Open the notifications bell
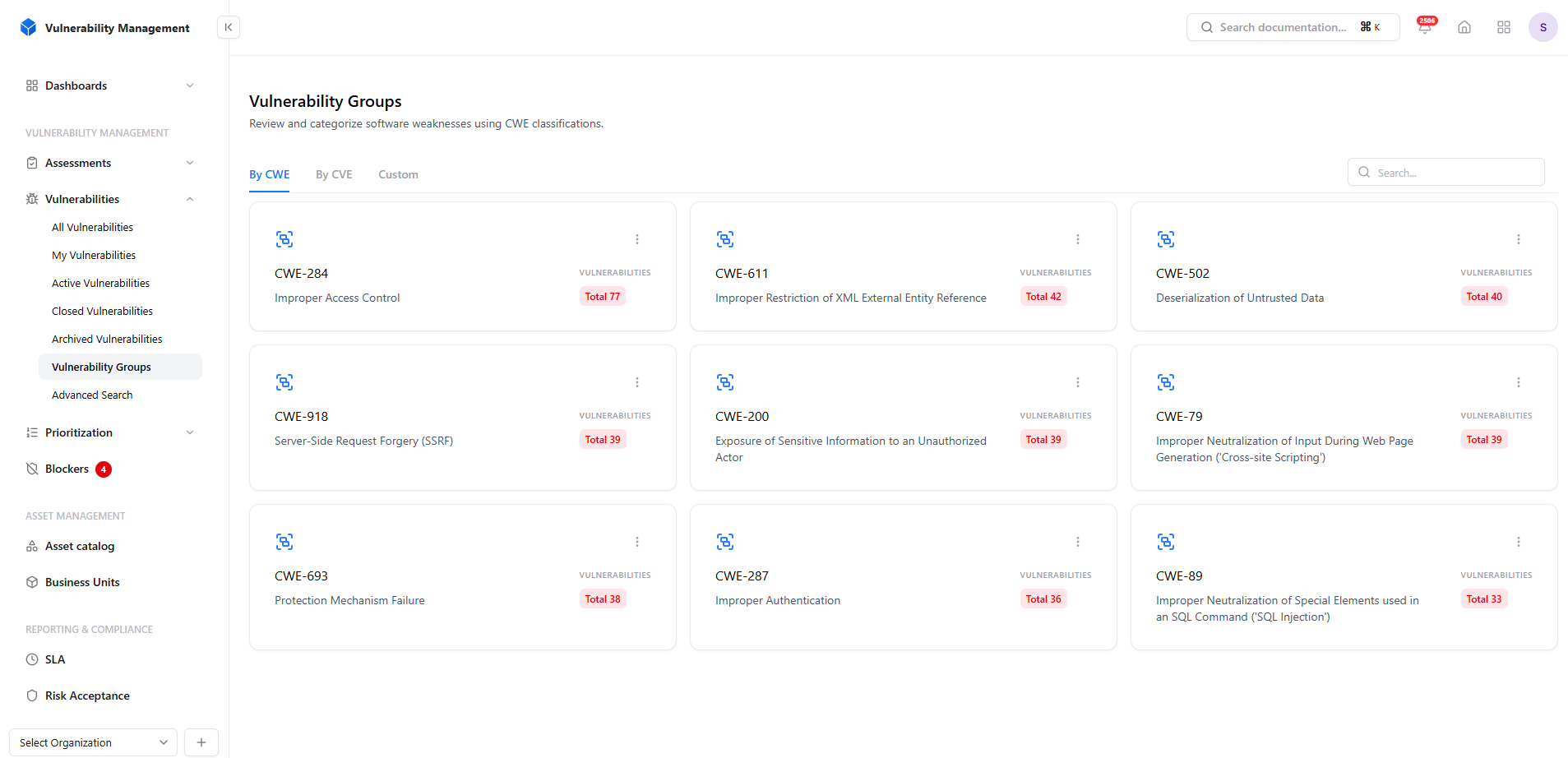This screenshot has width=1568, height=758. click(x=1425, y=27)
